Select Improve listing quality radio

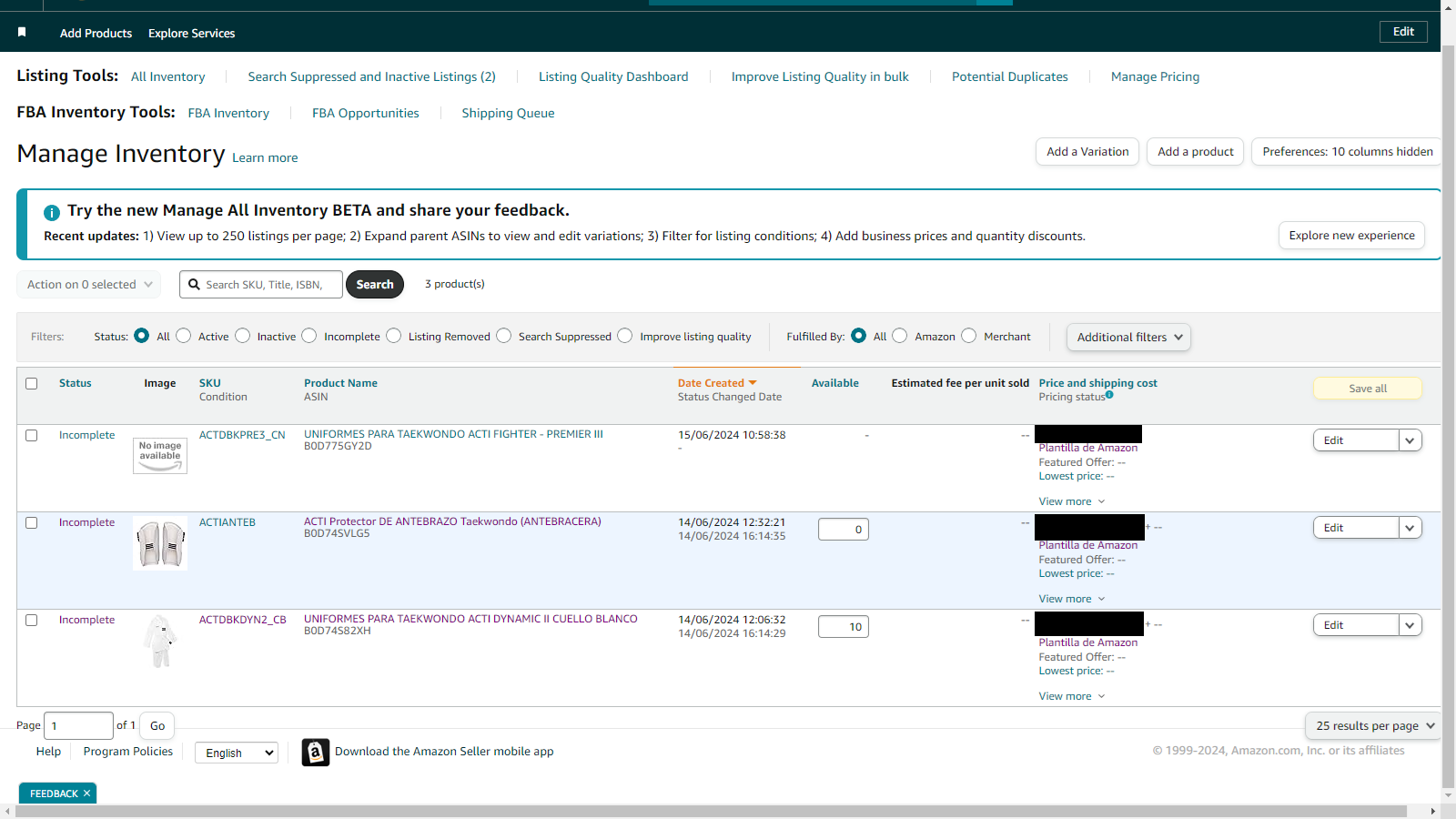coord(625,336)
